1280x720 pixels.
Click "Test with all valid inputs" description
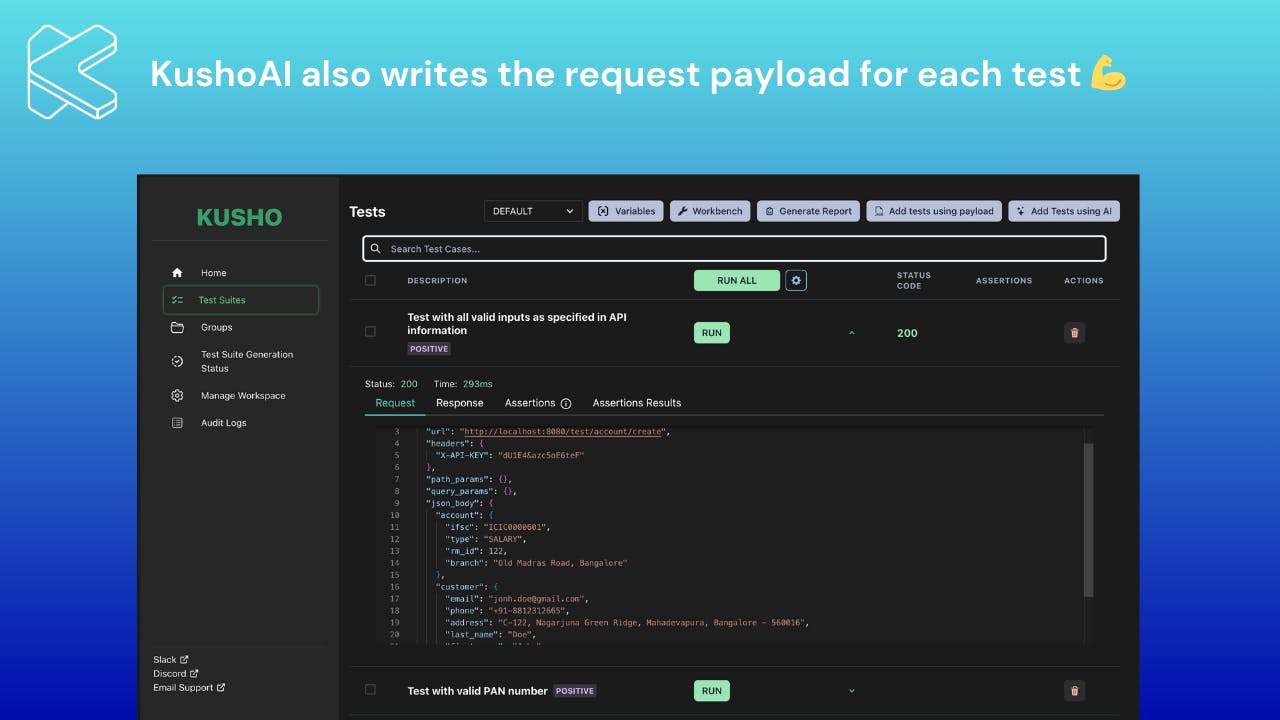pos(517,324)
